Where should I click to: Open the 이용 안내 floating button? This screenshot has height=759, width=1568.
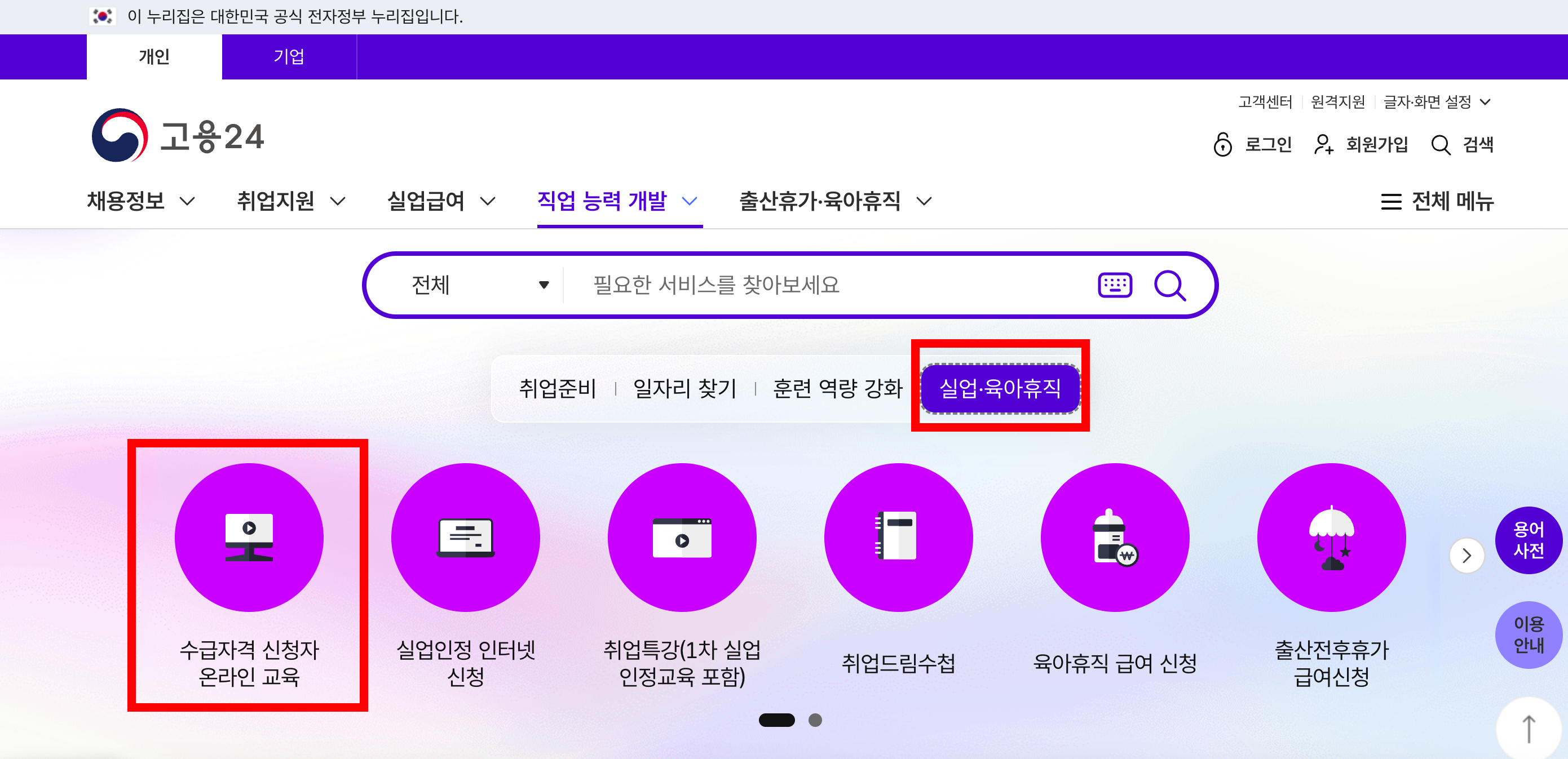click(x=1529, y=635)
